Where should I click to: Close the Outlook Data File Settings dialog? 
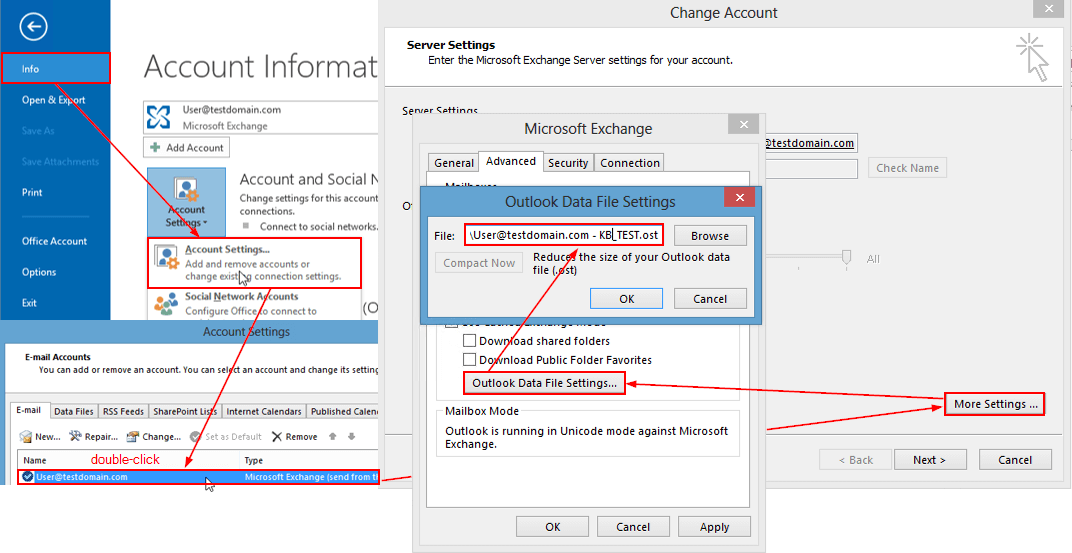(x=740, y=198)
